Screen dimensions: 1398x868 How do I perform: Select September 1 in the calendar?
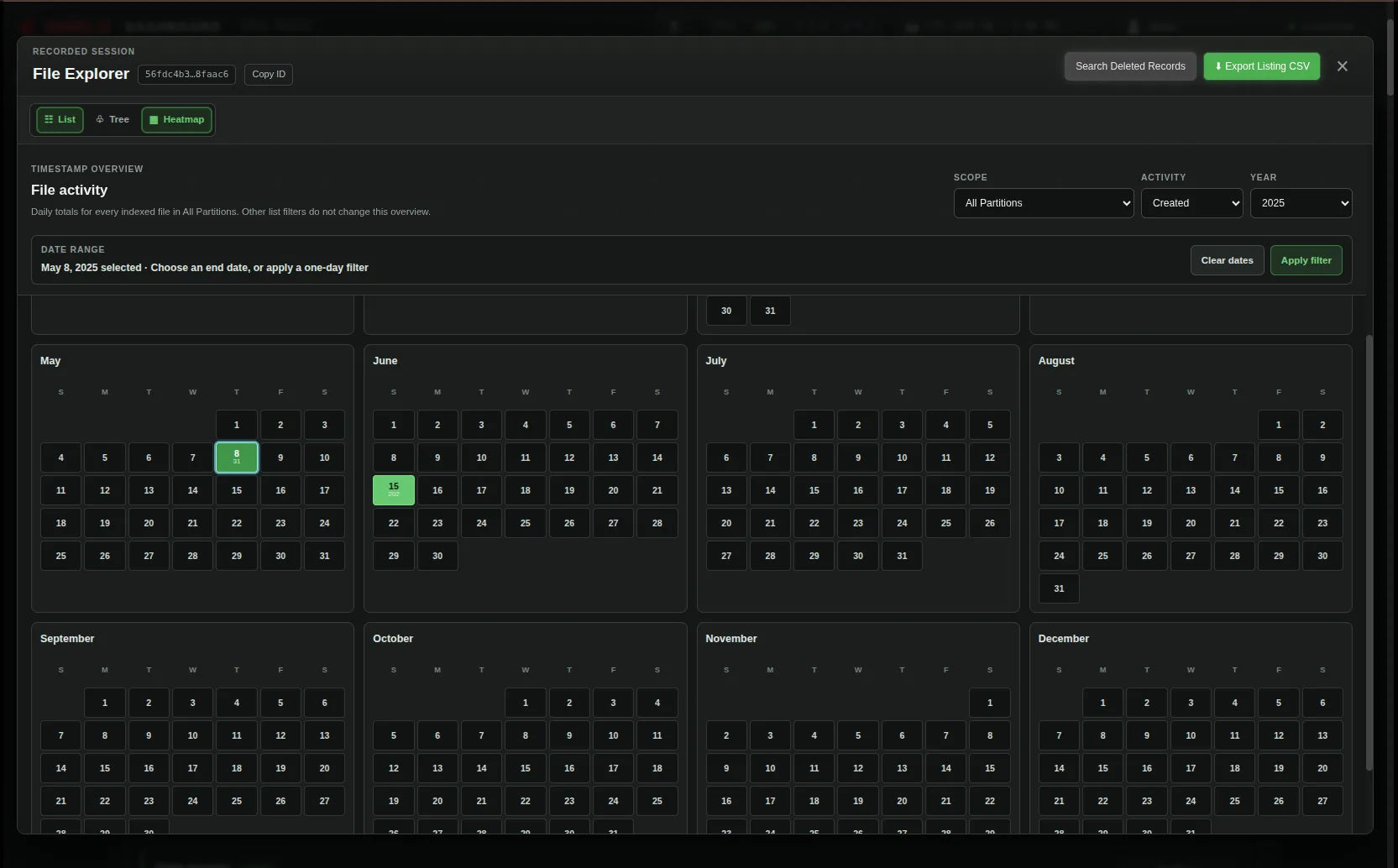[105, 703]
